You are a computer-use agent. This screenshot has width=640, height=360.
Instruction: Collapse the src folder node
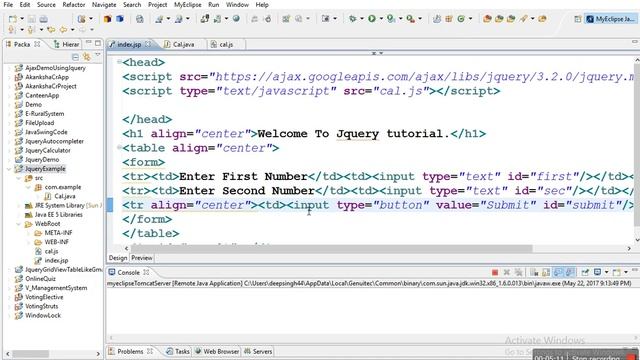point(19,178)
